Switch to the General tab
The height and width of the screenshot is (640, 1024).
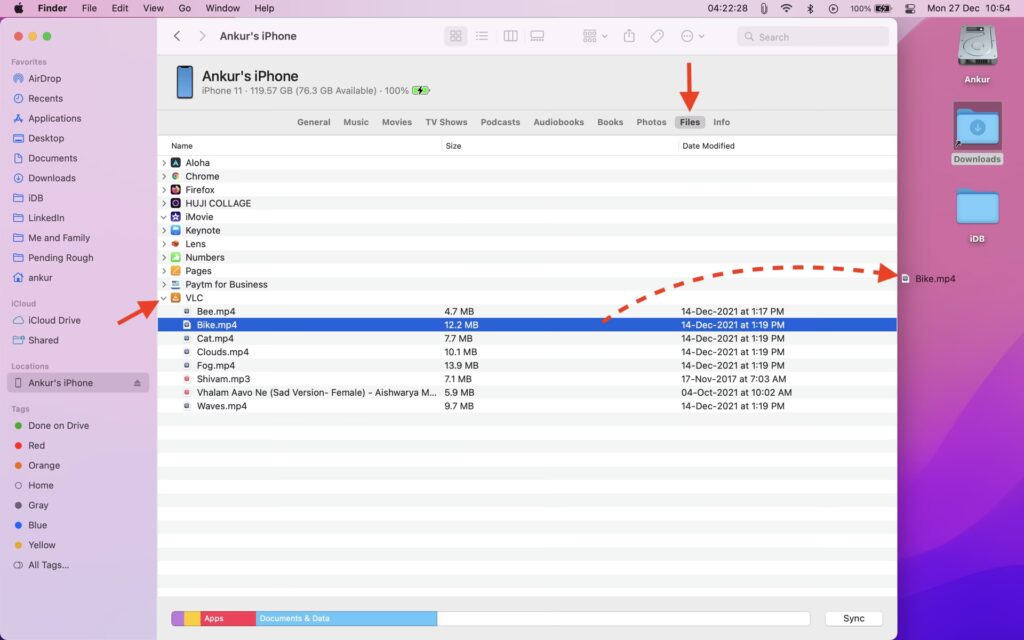tap(313, 122)
